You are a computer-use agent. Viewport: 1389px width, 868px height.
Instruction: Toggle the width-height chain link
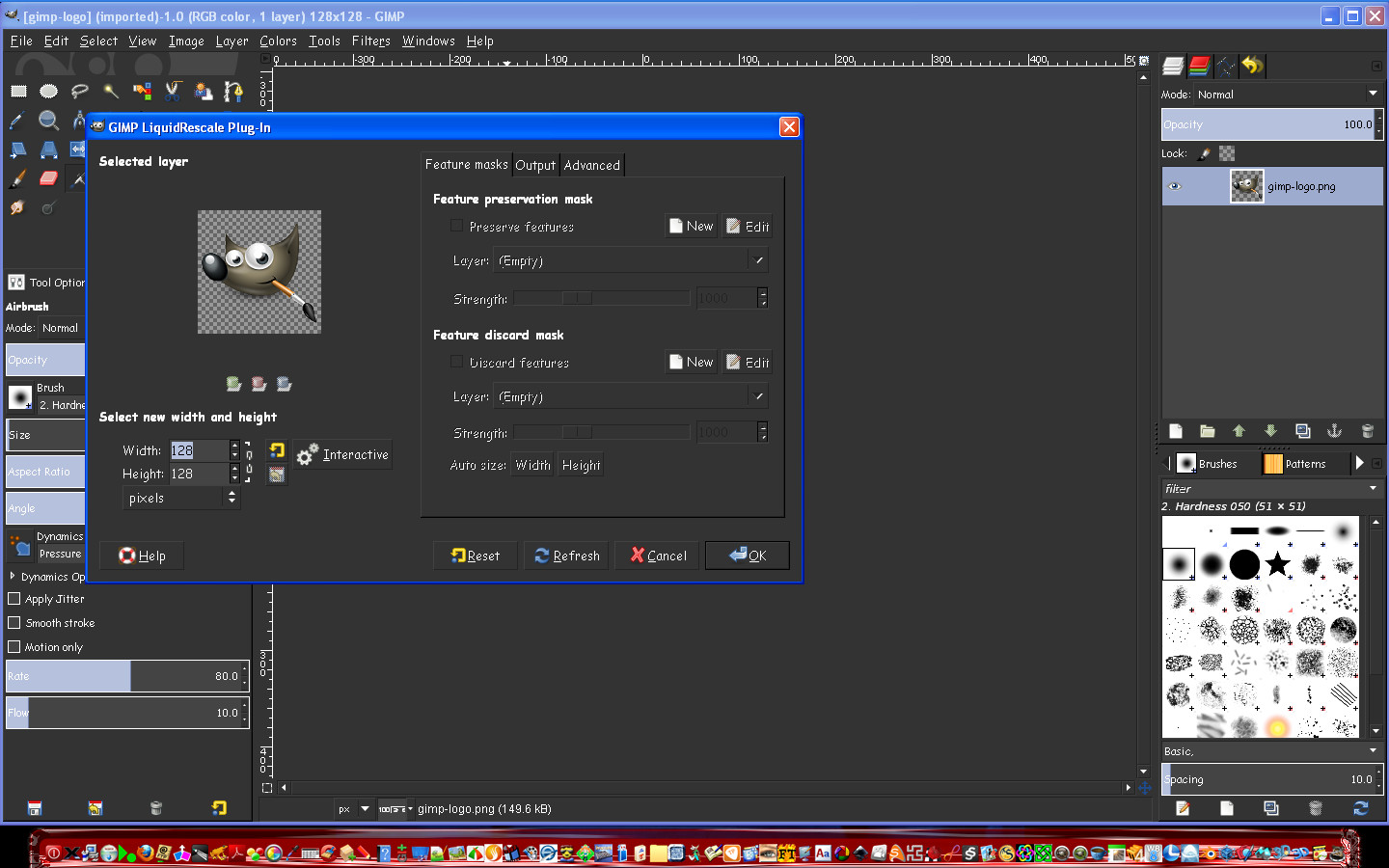(249, 462)
